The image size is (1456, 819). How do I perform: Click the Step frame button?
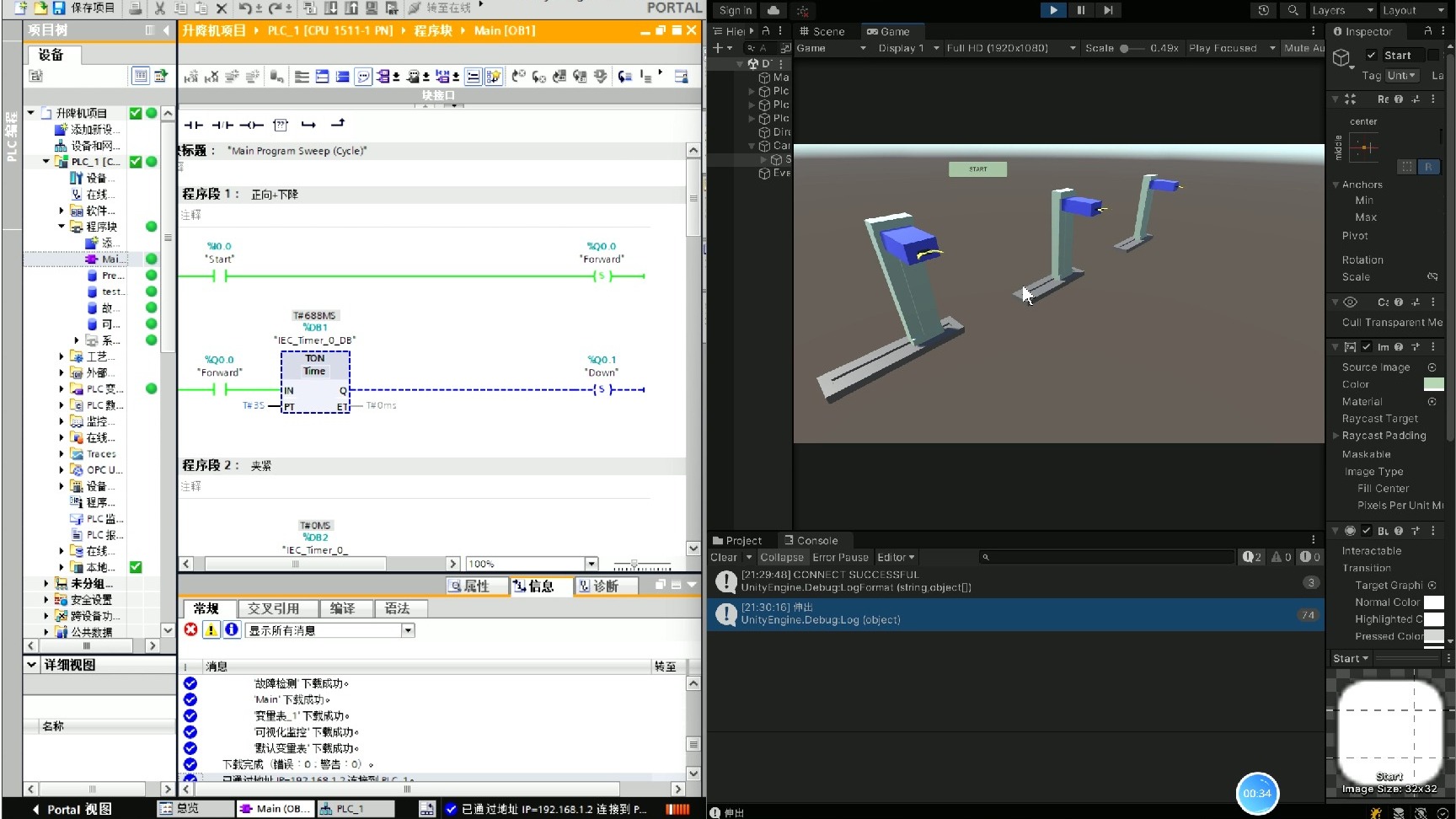pos(1108,10)
